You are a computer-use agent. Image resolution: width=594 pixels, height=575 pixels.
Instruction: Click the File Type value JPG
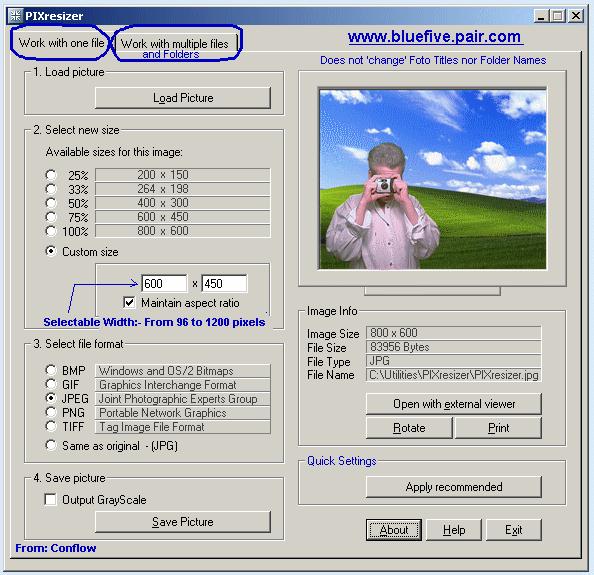pos(453,361)
